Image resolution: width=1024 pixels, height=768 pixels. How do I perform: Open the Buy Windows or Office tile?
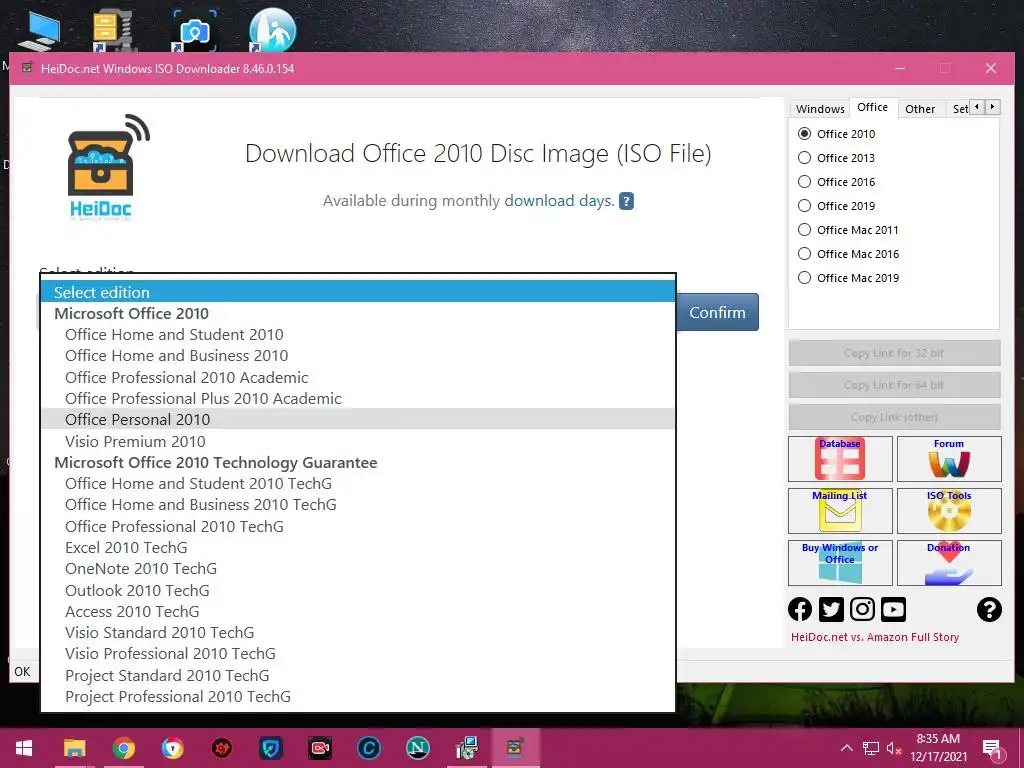point(840,562)
